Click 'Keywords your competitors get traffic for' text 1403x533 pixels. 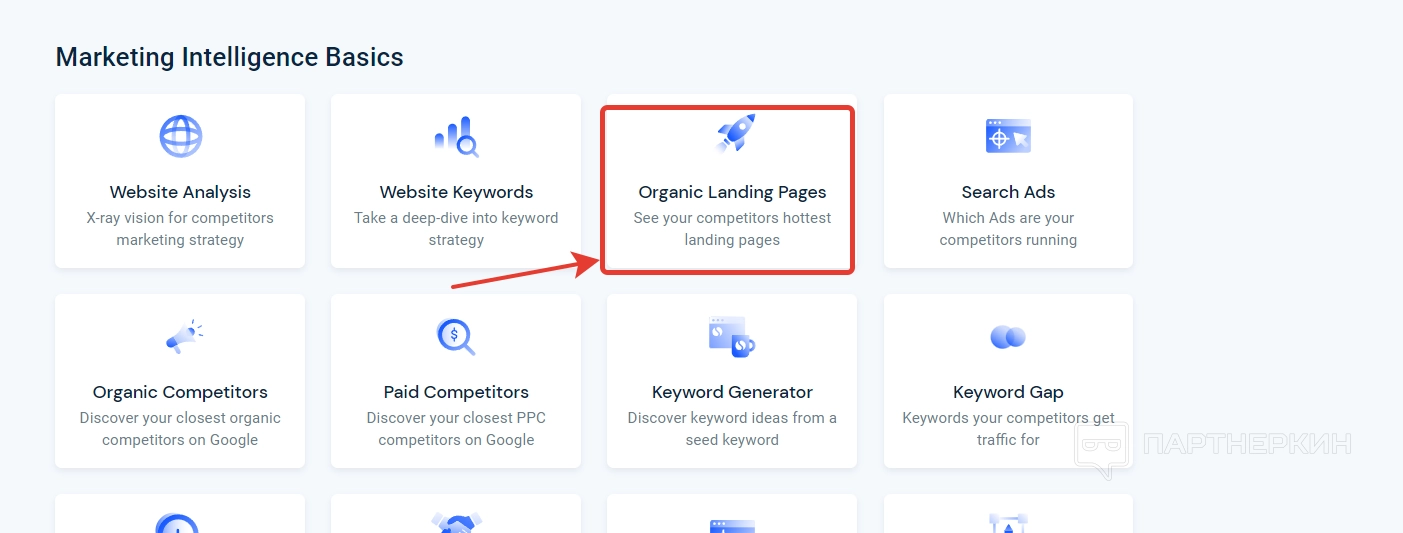[x=1008, y=429]
